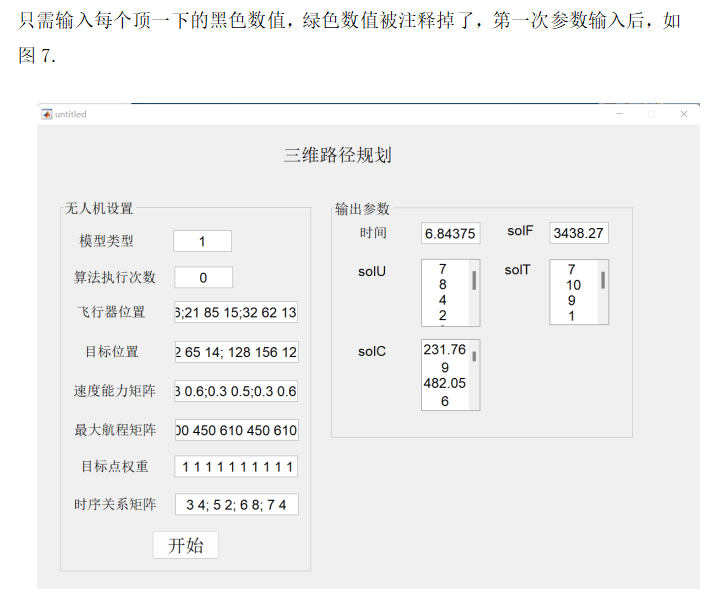Click the 时间 label
This screenshot has height=604, width=717.
(373, 233)
